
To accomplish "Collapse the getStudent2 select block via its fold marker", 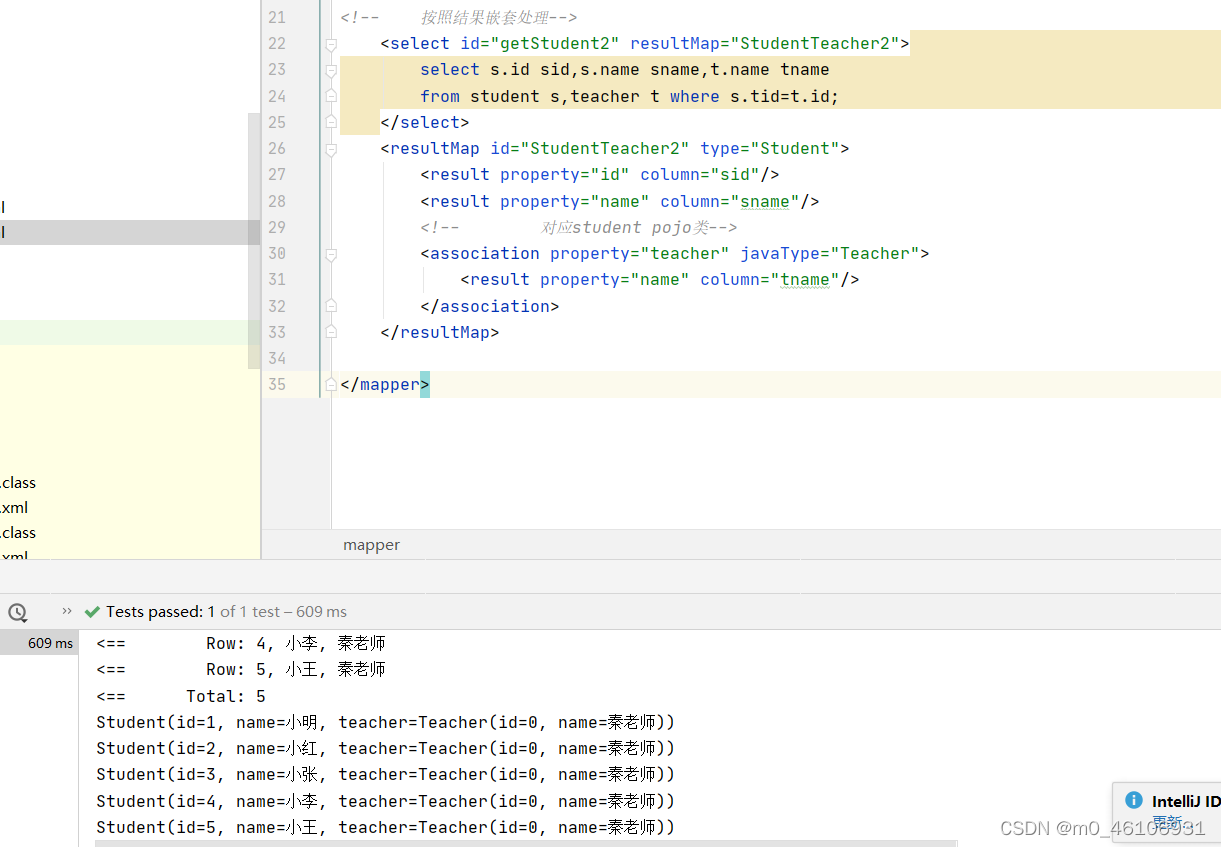I will 331,43.
